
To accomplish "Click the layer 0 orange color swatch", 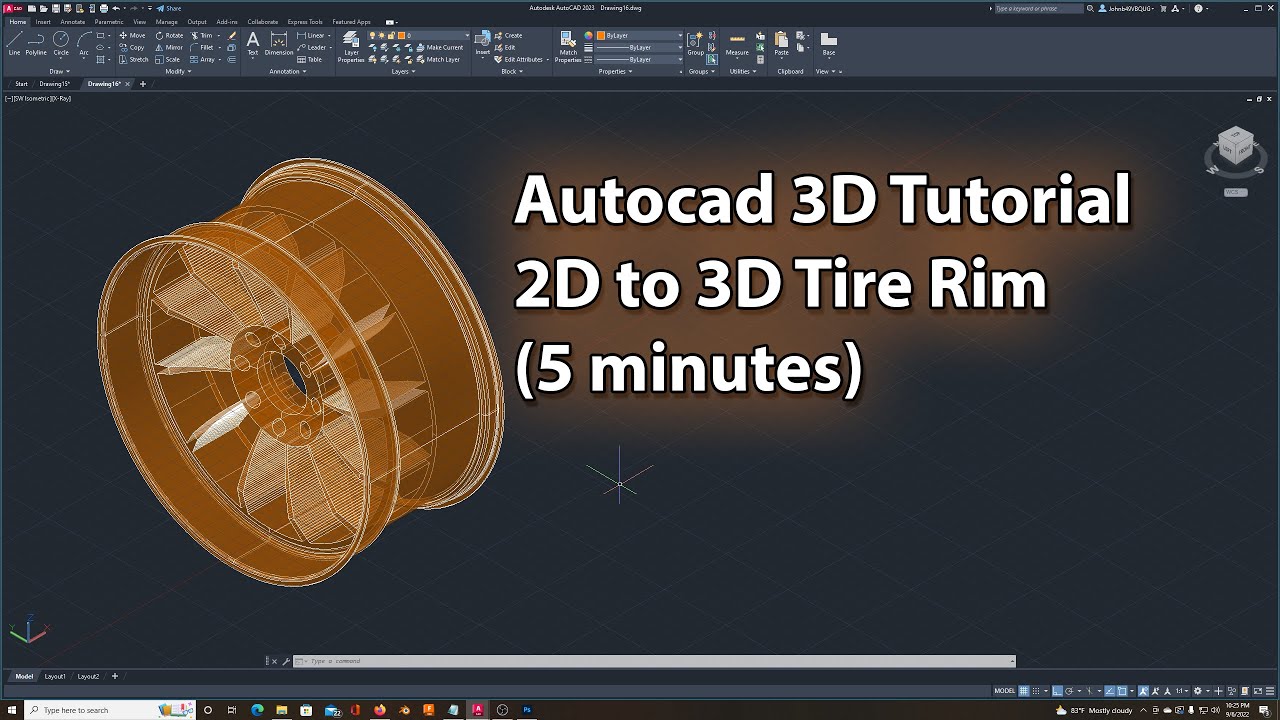I will [403, 35].
